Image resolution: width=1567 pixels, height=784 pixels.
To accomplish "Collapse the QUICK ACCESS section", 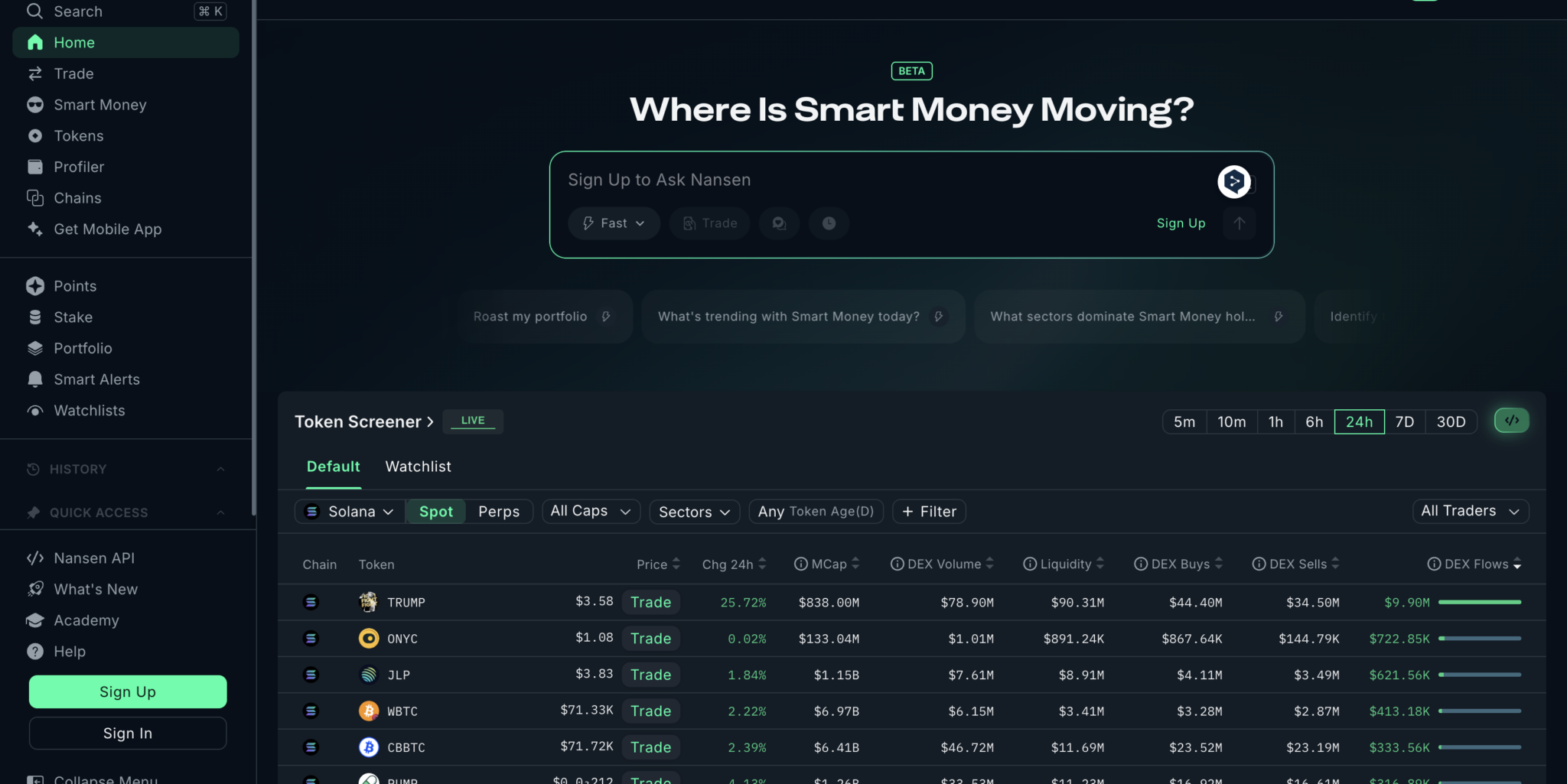I will tap(220, 512).
